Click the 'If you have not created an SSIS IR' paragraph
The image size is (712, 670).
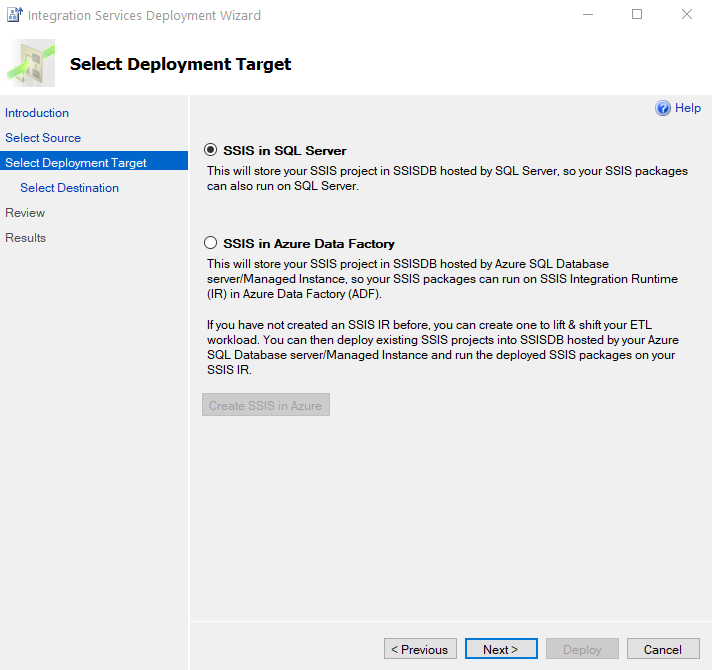pyautogui.click(x=443, y=347)
